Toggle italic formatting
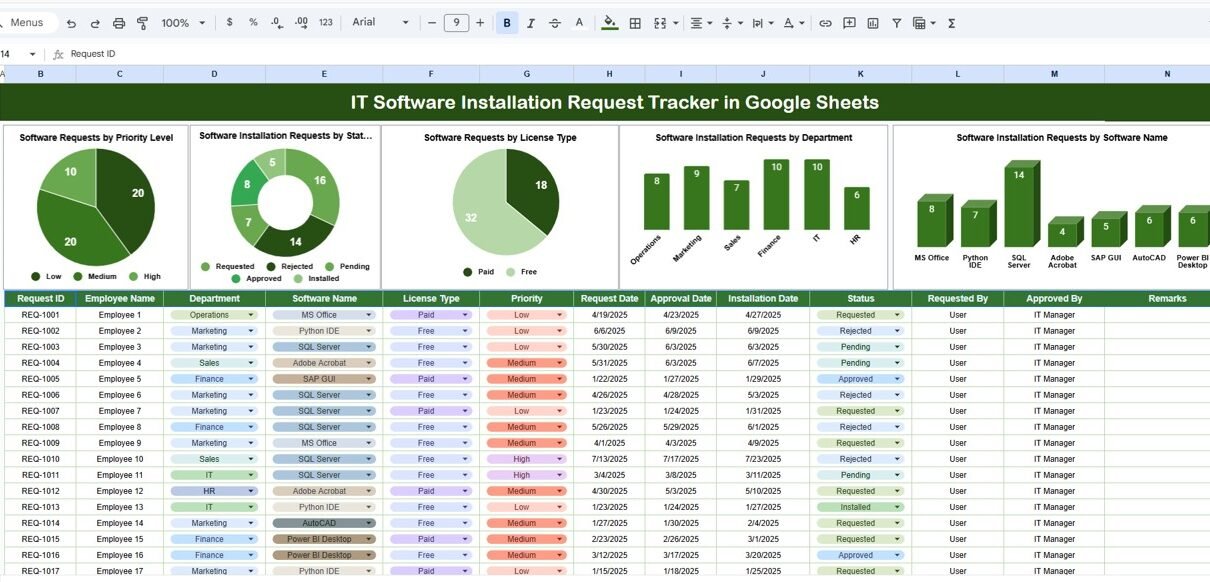 pyautogui.click(x=531, y=23)
